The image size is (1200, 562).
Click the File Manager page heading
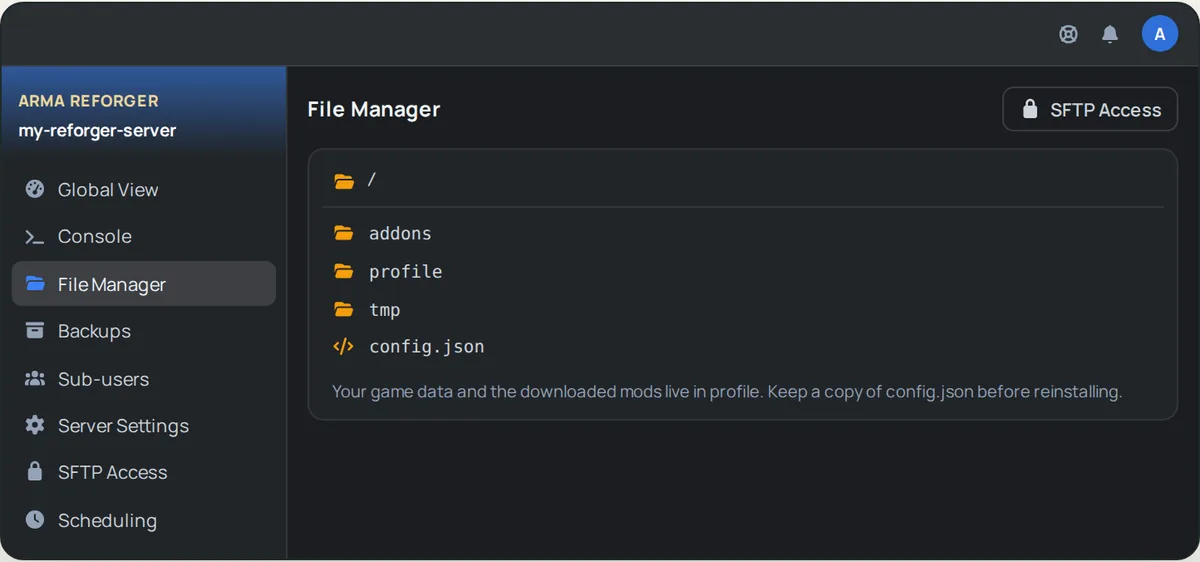(x=374, y=109)
